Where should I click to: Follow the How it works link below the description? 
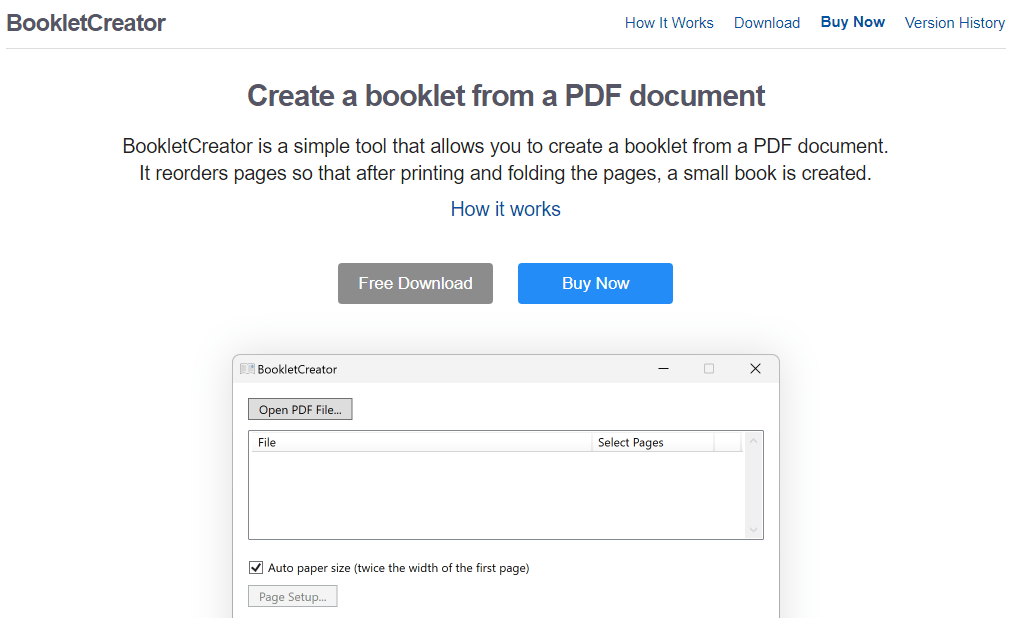coord(505,209)
